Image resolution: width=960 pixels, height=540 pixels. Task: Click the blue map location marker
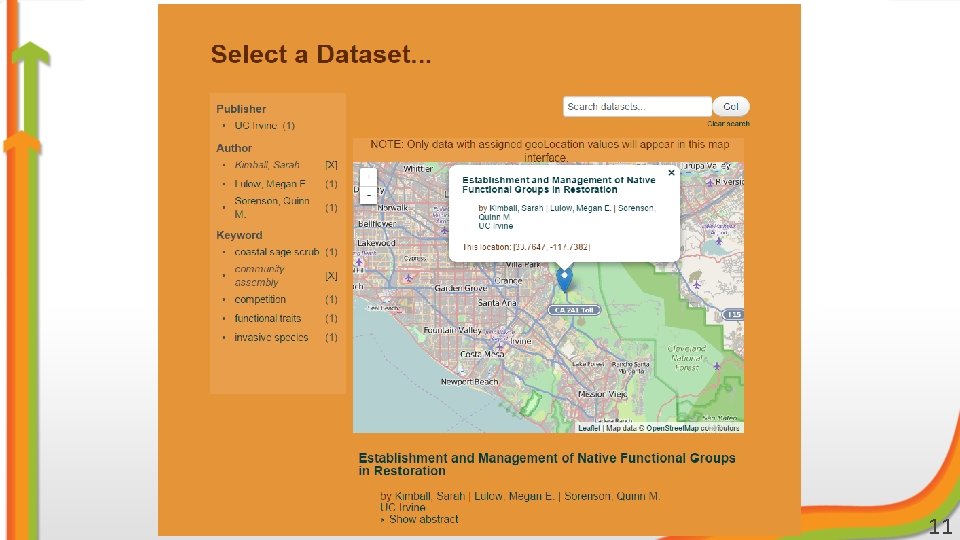(564, 279)
